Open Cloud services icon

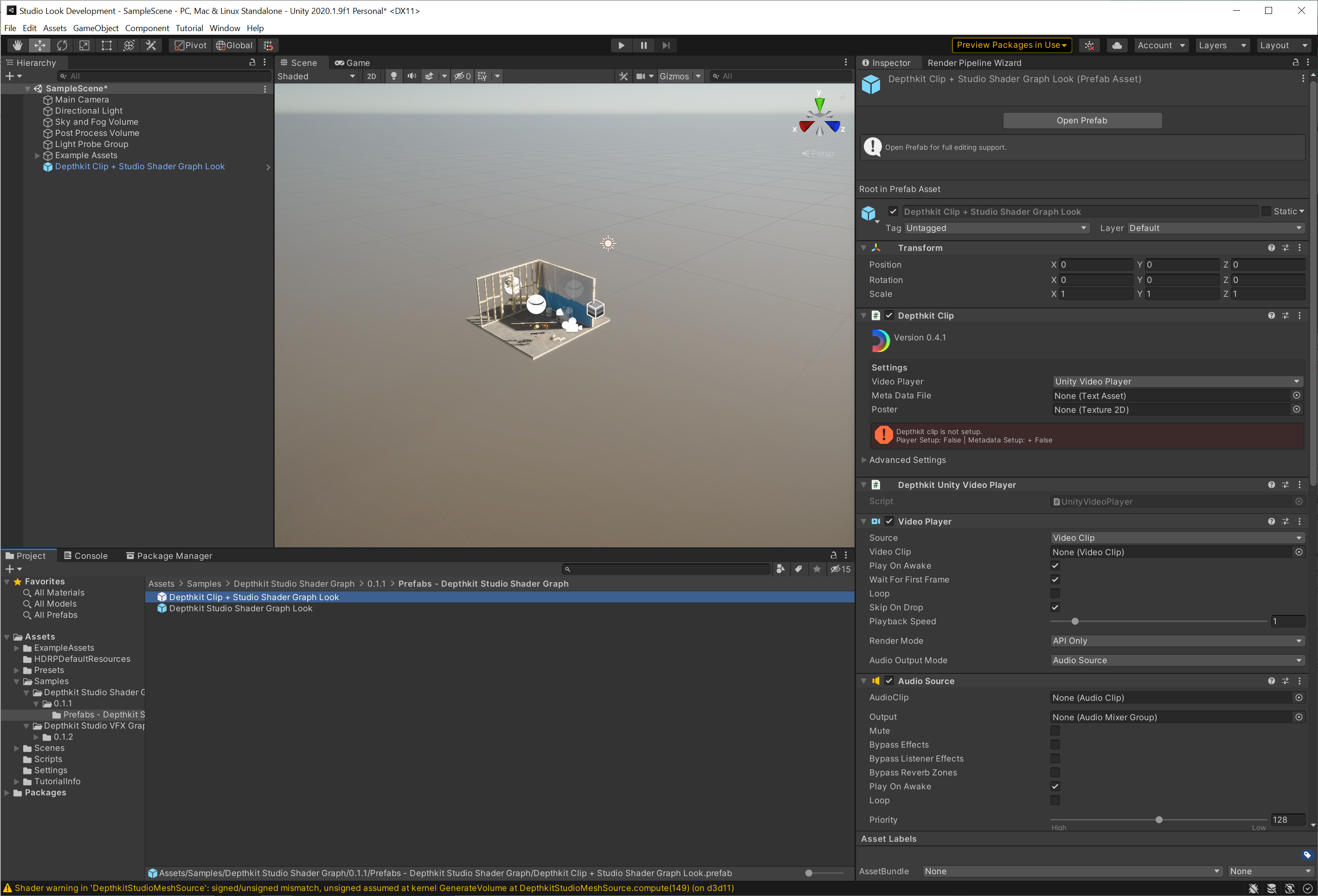pyautogui.click(x=1116, y=45)
